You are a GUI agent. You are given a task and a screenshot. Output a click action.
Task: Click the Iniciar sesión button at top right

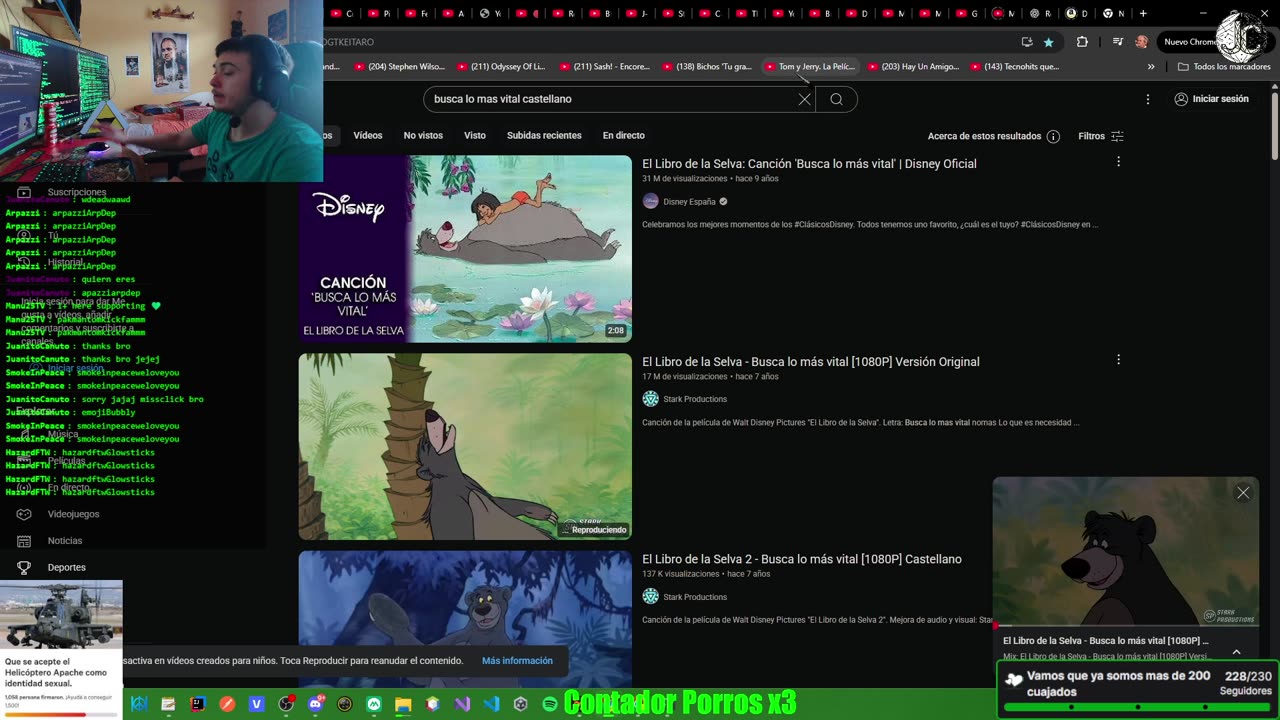point(1211,99)
